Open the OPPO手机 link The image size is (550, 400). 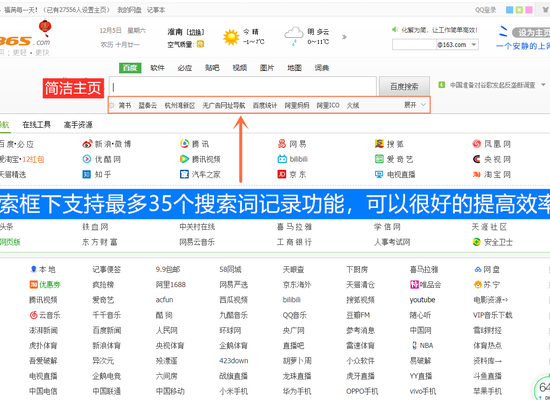click(x=362, y=391)
